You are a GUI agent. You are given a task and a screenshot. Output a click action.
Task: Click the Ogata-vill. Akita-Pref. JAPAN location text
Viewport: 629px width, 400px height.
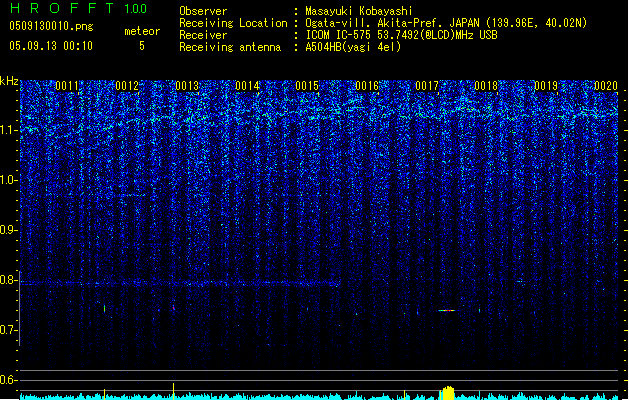point(446,23)
